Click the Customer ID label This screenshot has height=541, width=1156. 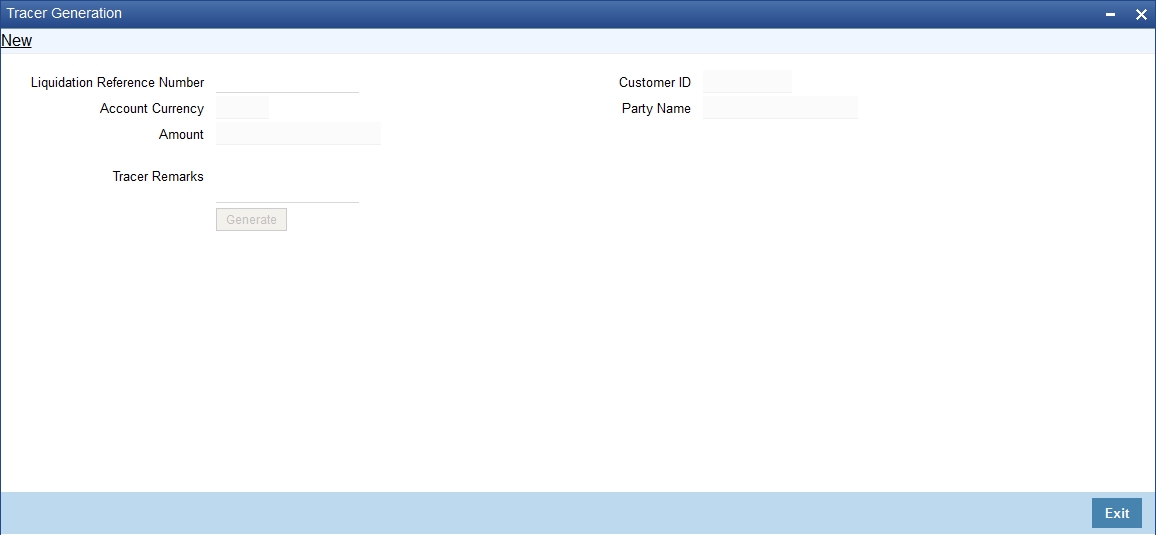655,83
